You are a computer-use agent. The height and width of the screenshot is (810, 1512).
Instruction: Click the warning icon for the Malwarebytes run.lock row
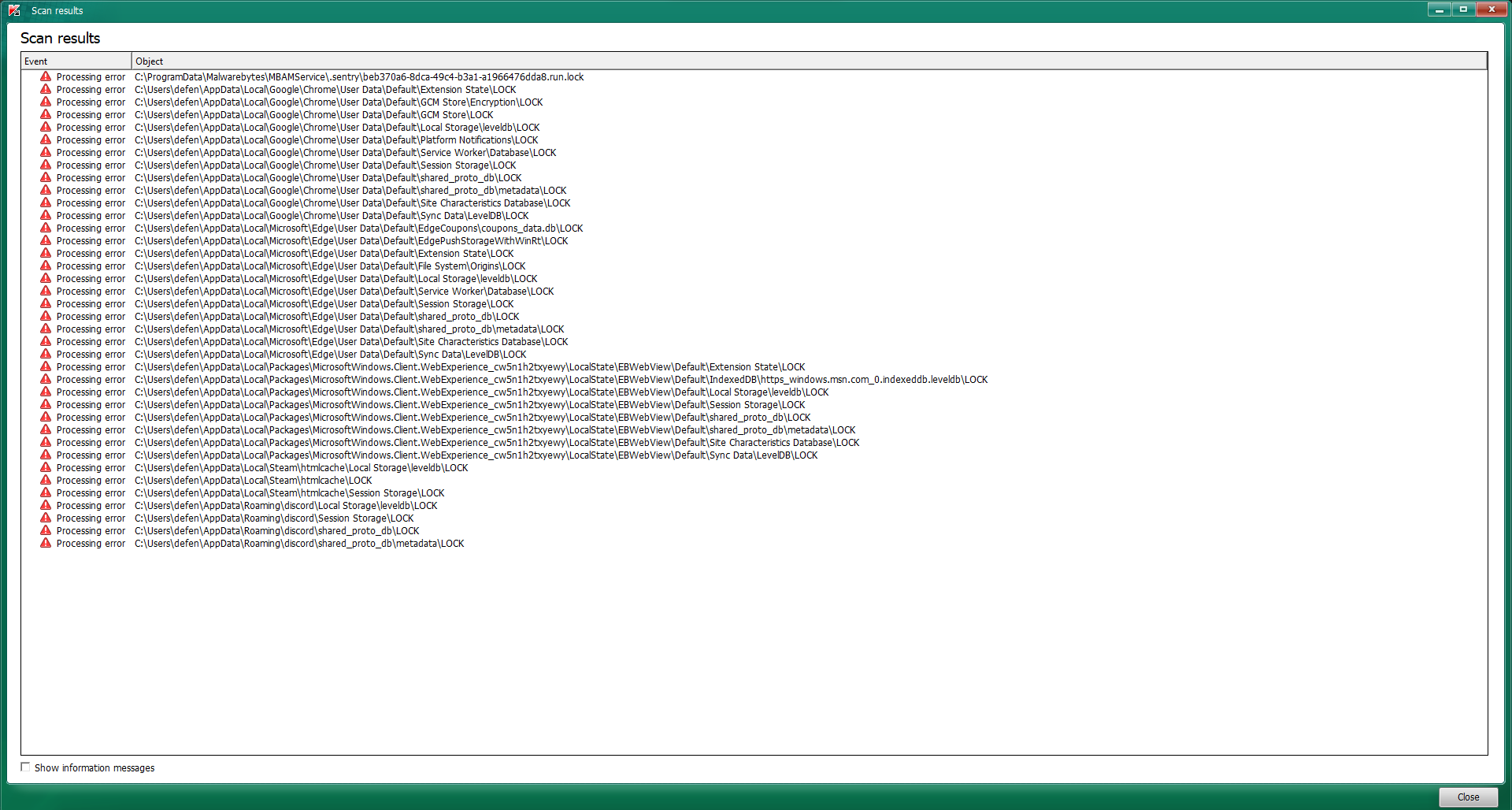pyautogui.click(x=46, y=76)
